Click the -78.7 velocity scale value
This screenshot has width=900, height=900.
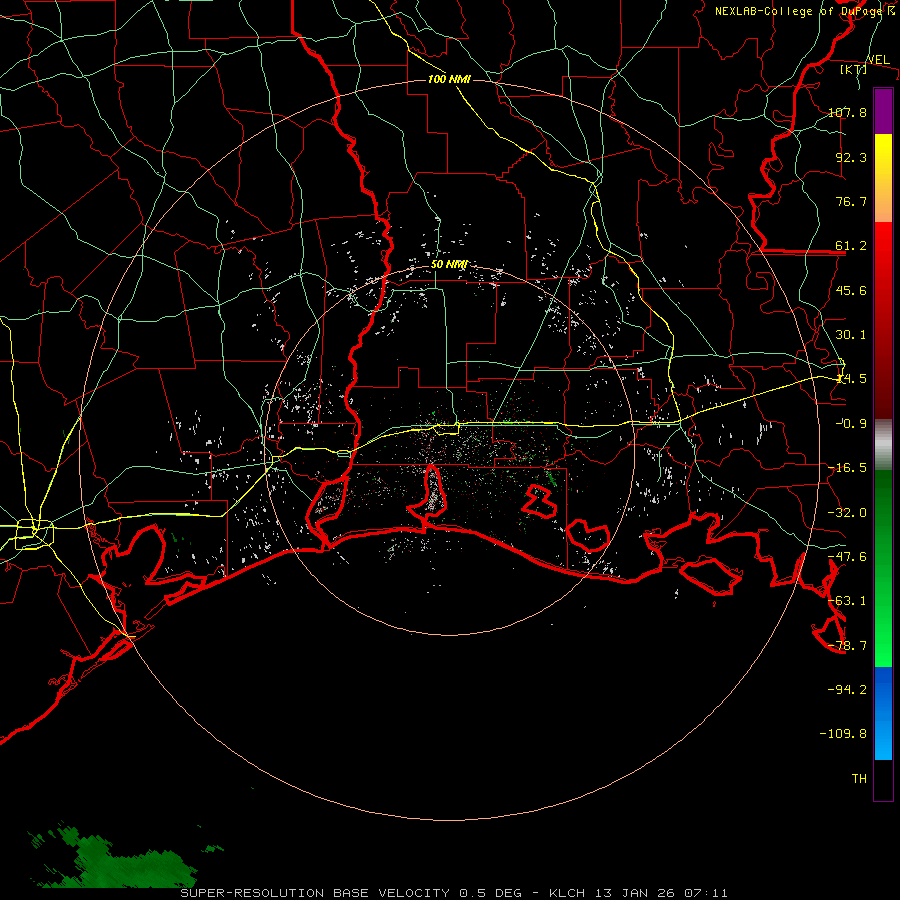pos(847,646)
